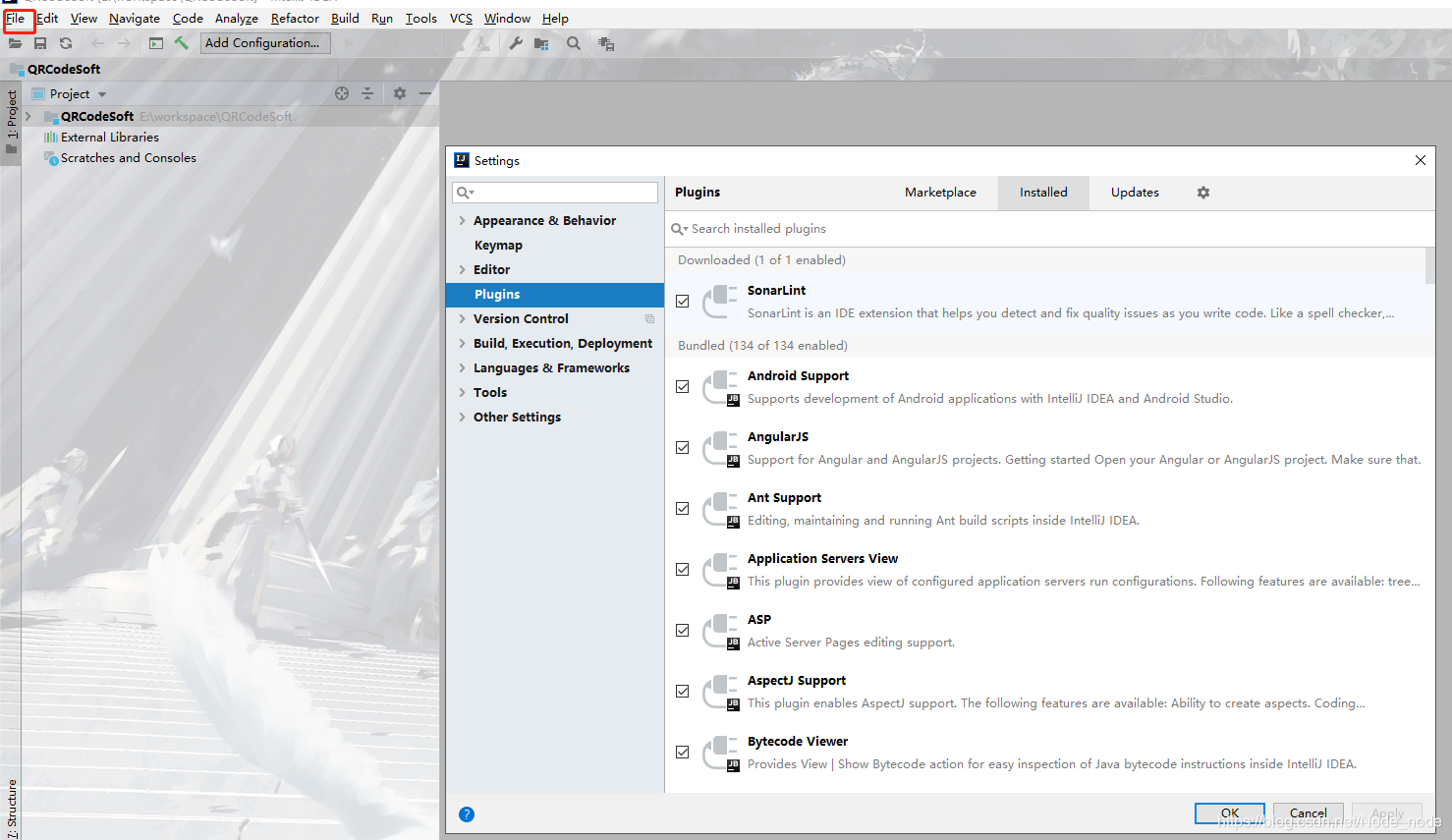Open plugins gear menu beside Updates
The height and width of the screenshot is (840, 1452).
(x=1203, y=193)
